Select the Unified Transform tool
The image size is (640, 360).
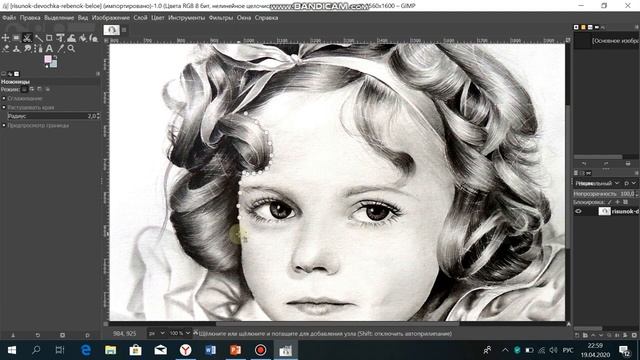(x=60, y=38)
